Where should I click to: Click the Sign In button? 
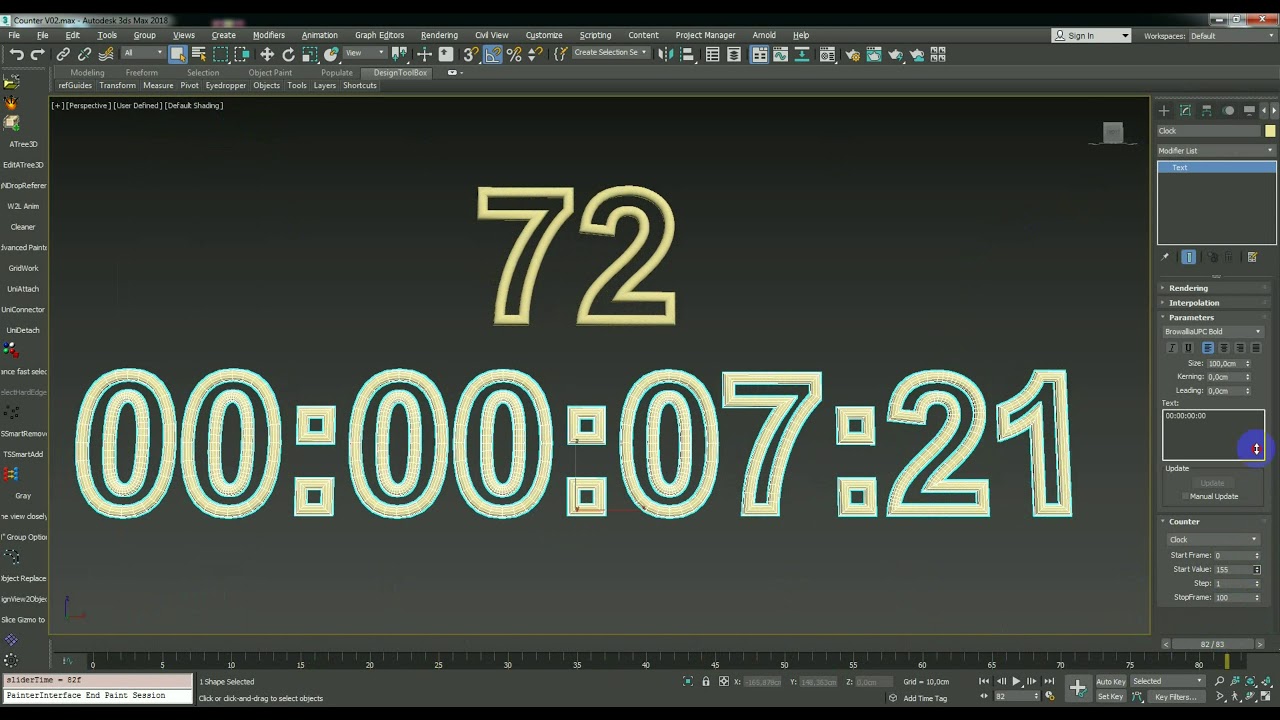click(x=1091, y=36)
